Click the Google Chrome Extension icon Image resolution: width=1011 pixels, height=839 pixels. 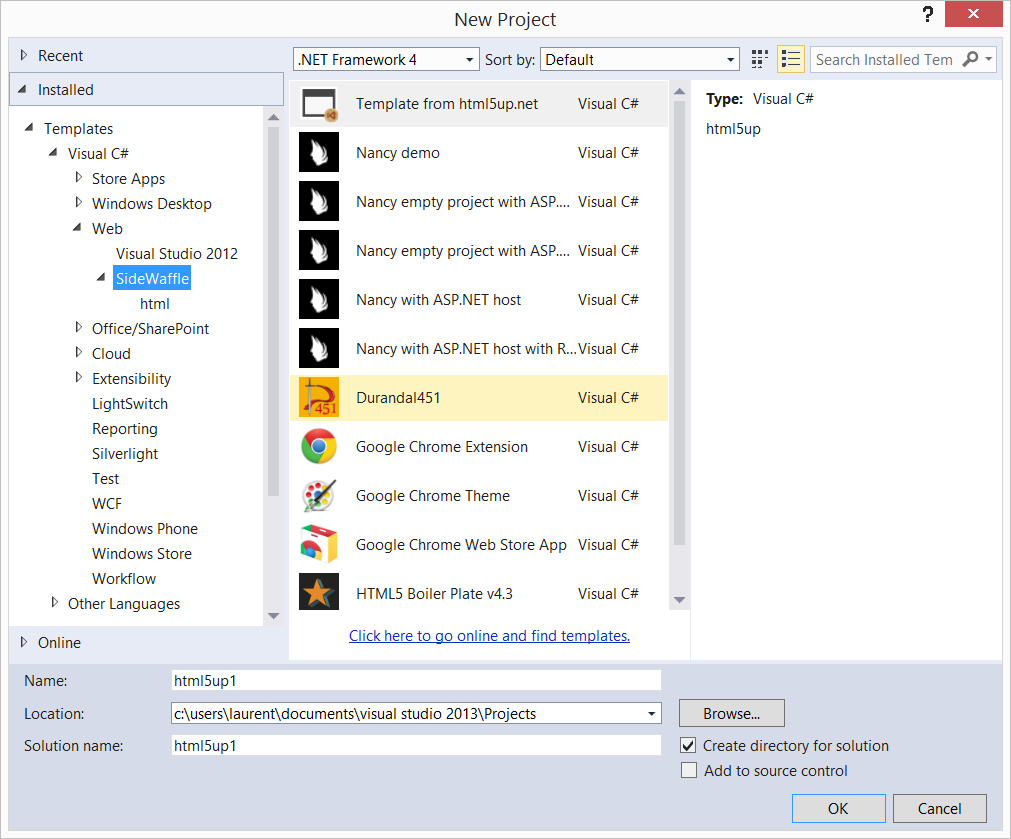(319, 446)
